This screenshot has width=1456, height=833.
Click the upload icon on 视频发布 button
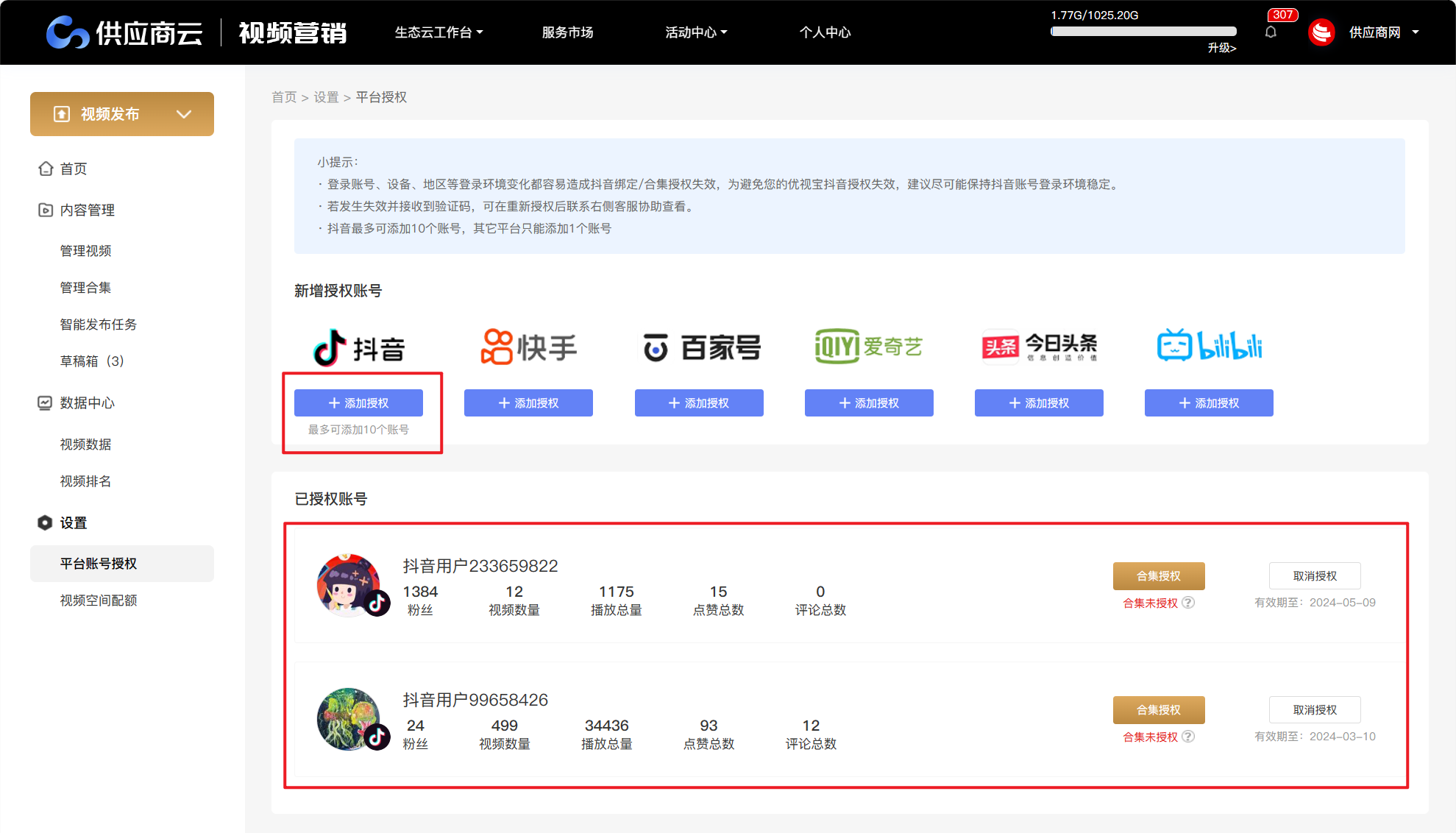click(62, 114)
